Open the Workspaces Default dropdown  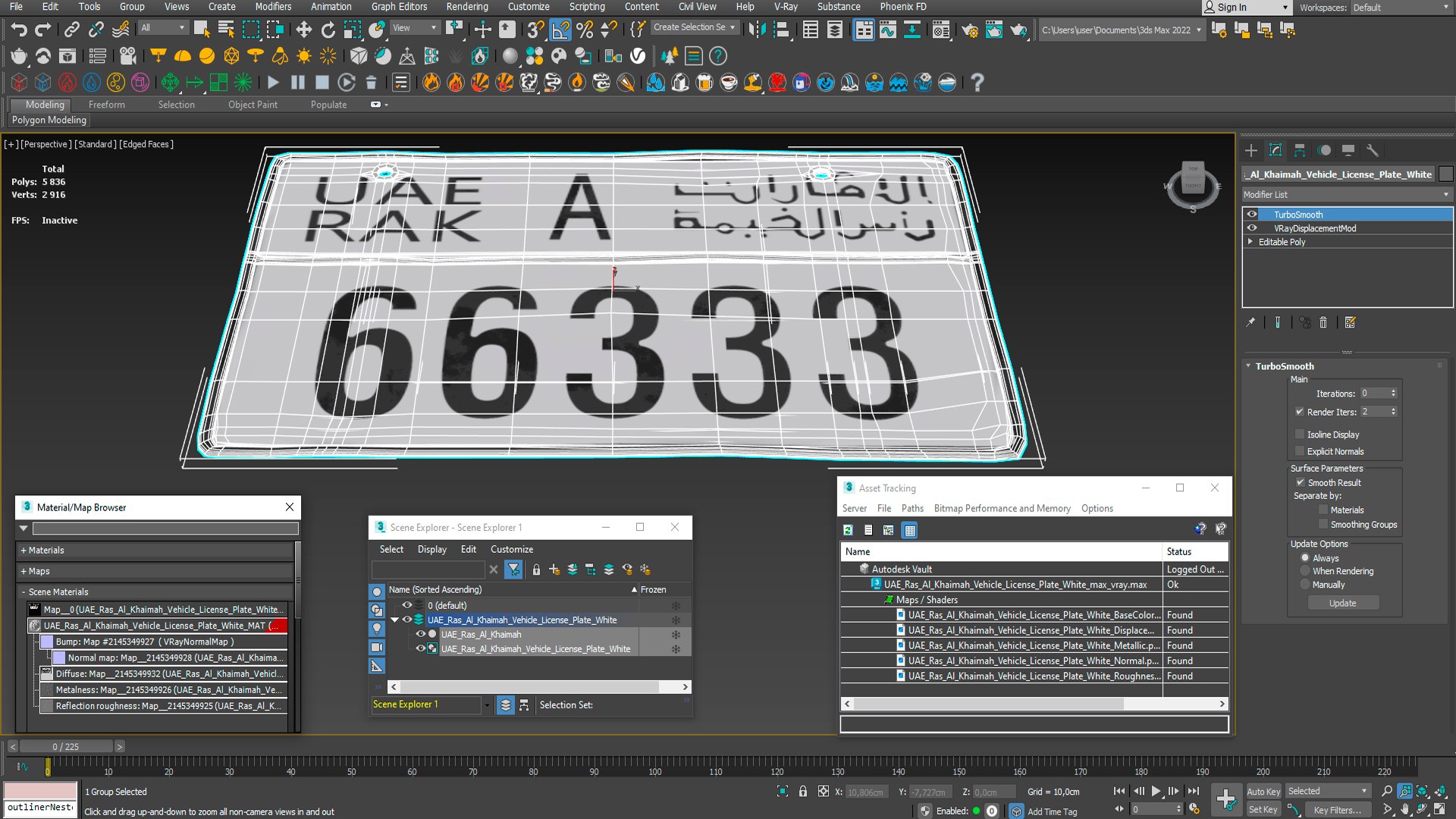coord(1400,8)
